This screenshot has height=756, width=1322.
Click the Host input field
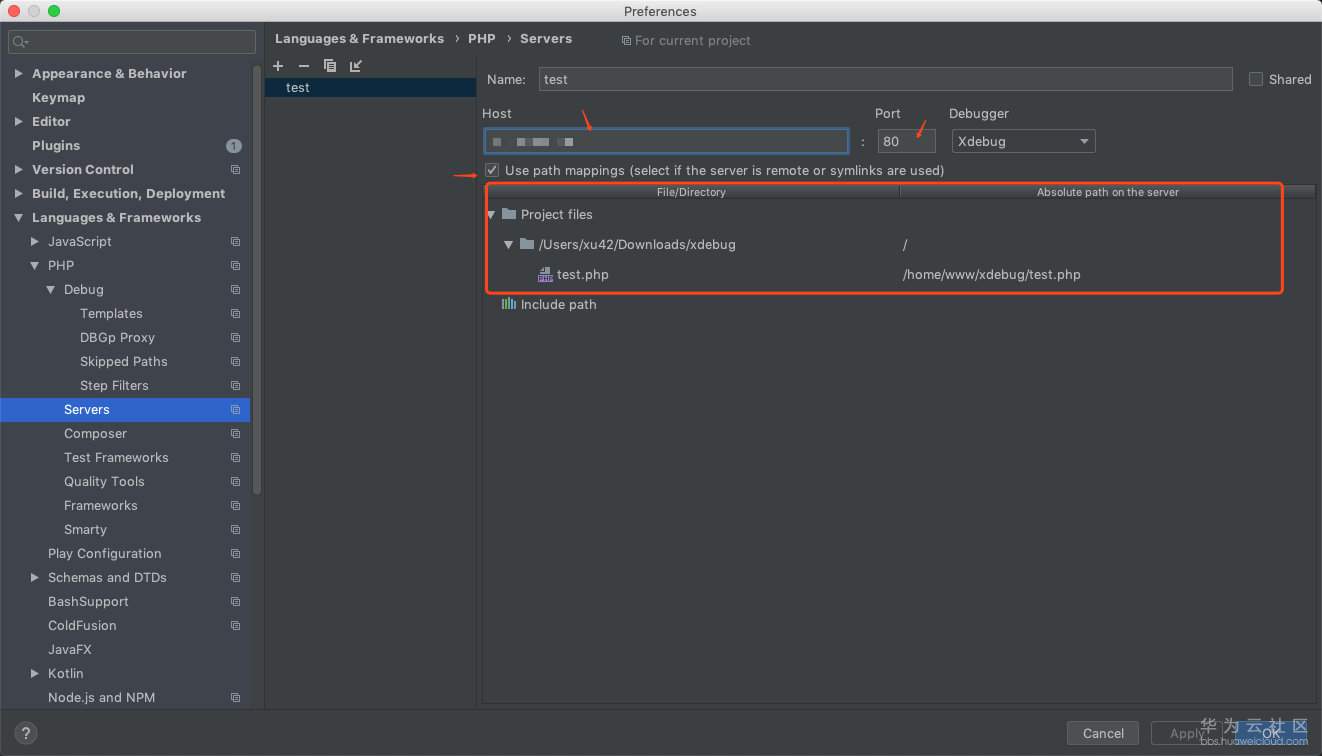click(x=667, y=141)
